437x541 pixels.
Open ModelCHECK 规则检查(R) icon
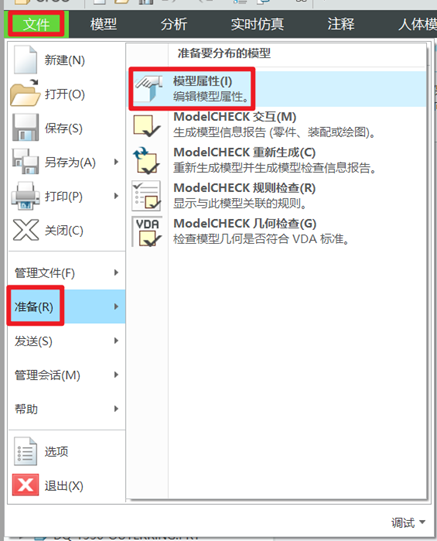(x=146, y=196)
